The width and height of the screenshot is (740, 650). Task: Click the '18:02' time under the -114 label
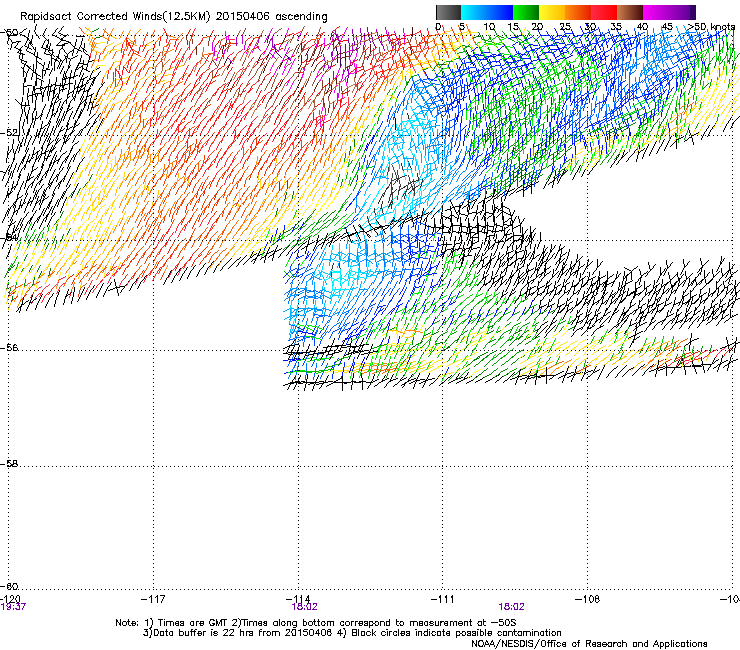tap(304, 607)
